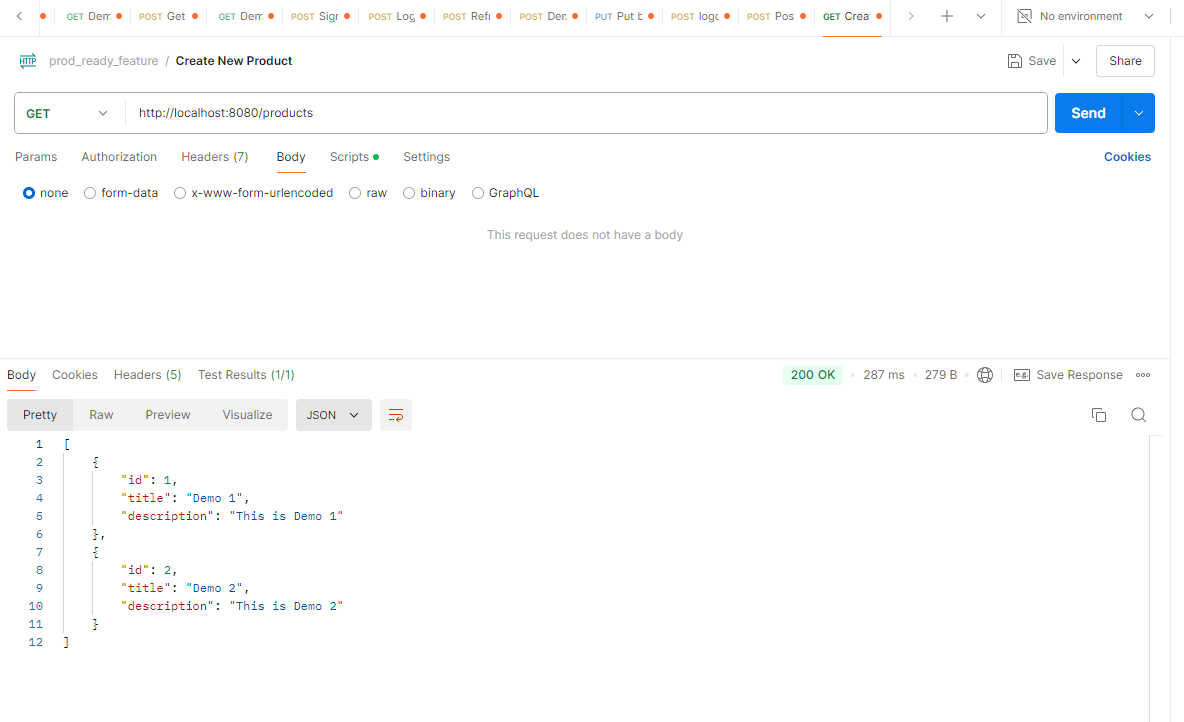
Task: Show the response Body tab
Action: 21,375
